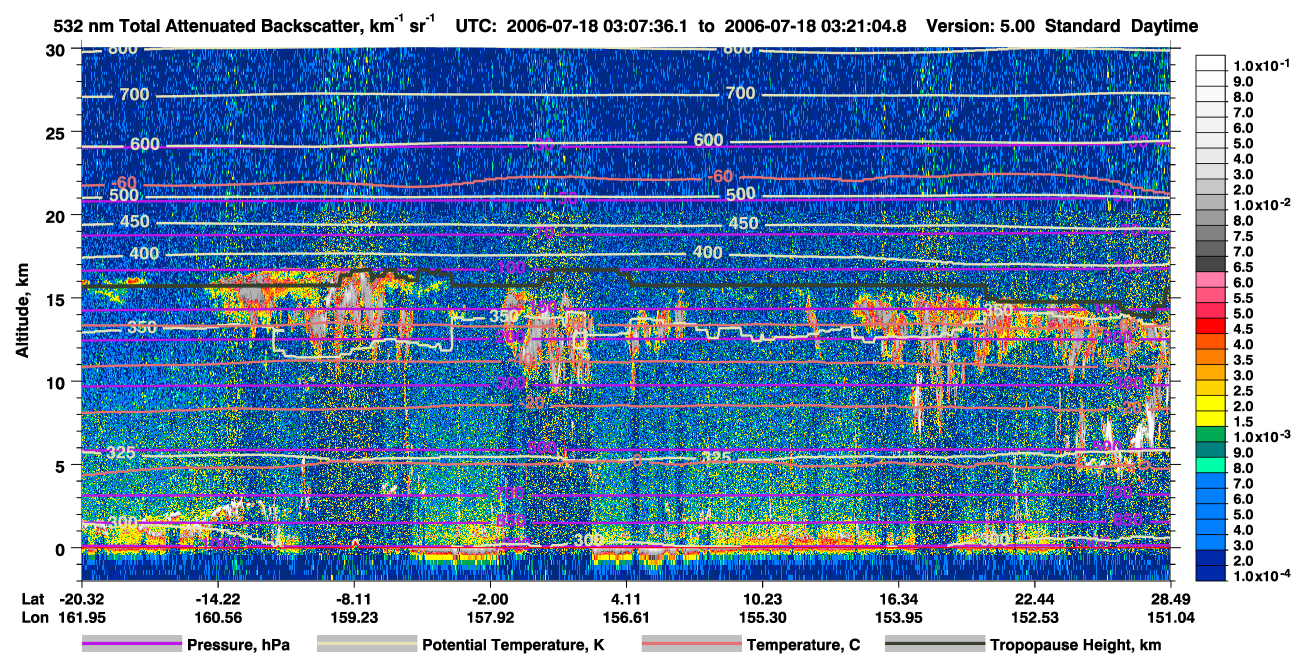Click start time '2006-07-18 03:07:36.1'
The width and height of the screenshot is (1300, 667).
click(599, 26)
